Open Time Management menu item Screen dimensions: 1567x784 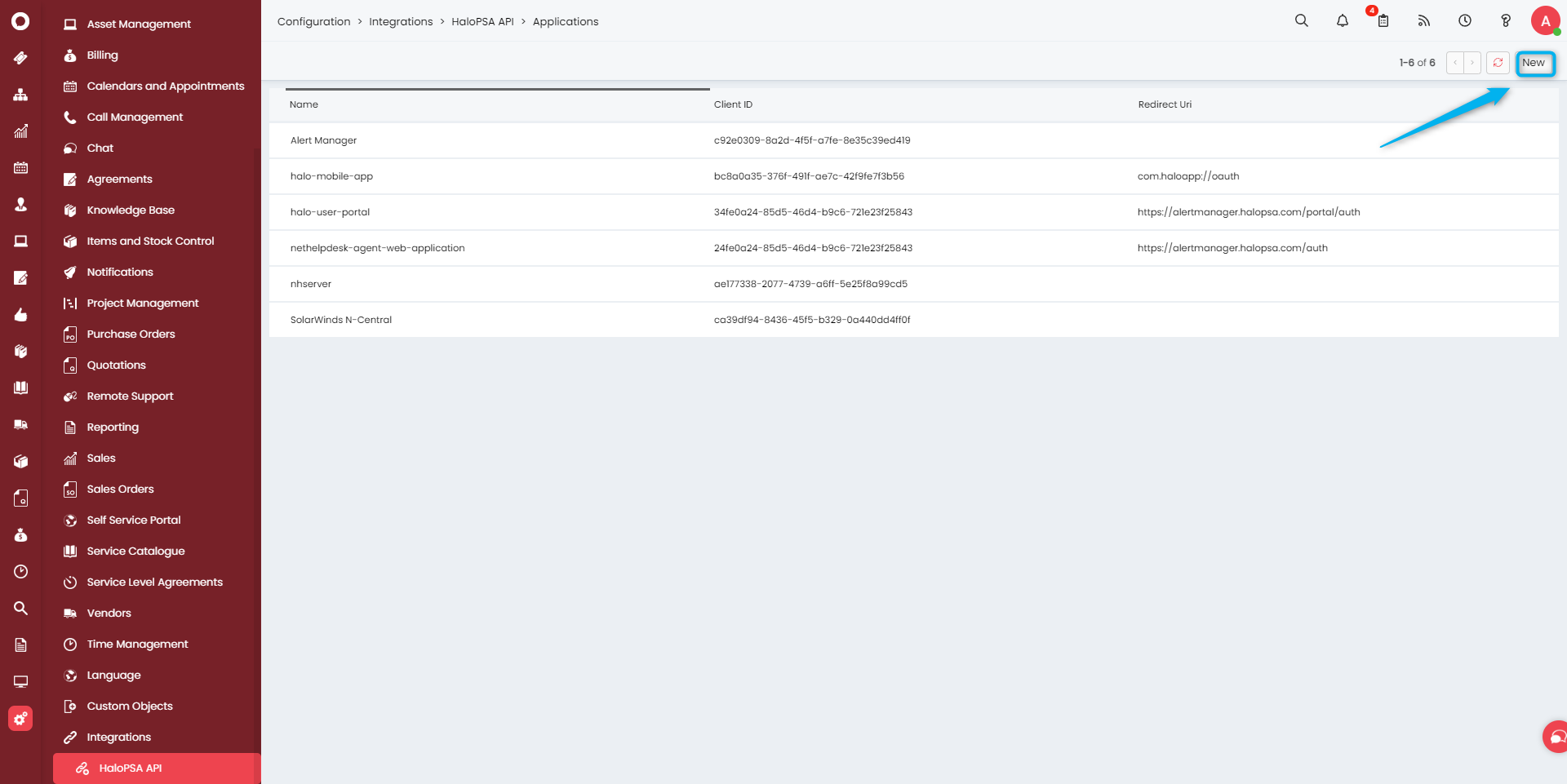point(137,644)
